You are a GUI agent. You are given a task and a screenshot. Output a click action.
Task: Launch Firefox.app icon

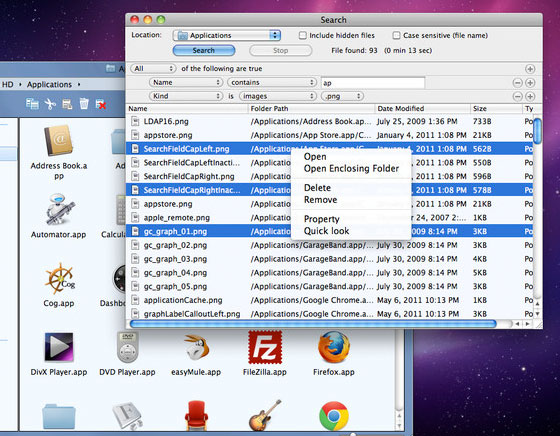point(334,347)
